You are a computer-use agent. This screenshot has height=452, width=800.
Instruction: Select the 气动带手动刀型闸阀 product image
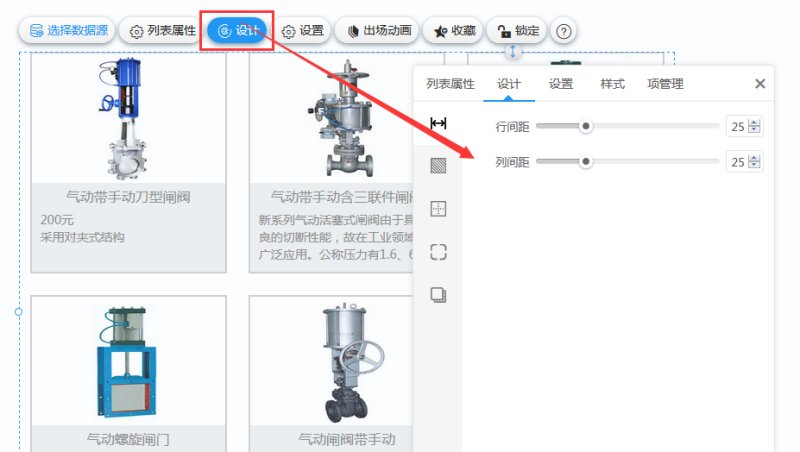coord(124,119)
